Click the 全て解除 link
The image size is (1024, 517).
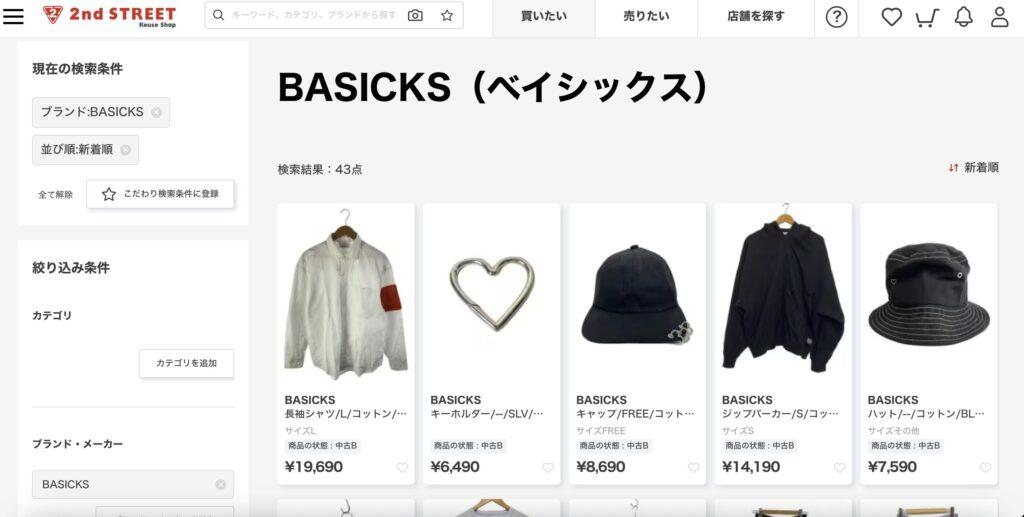coord(56,195)
